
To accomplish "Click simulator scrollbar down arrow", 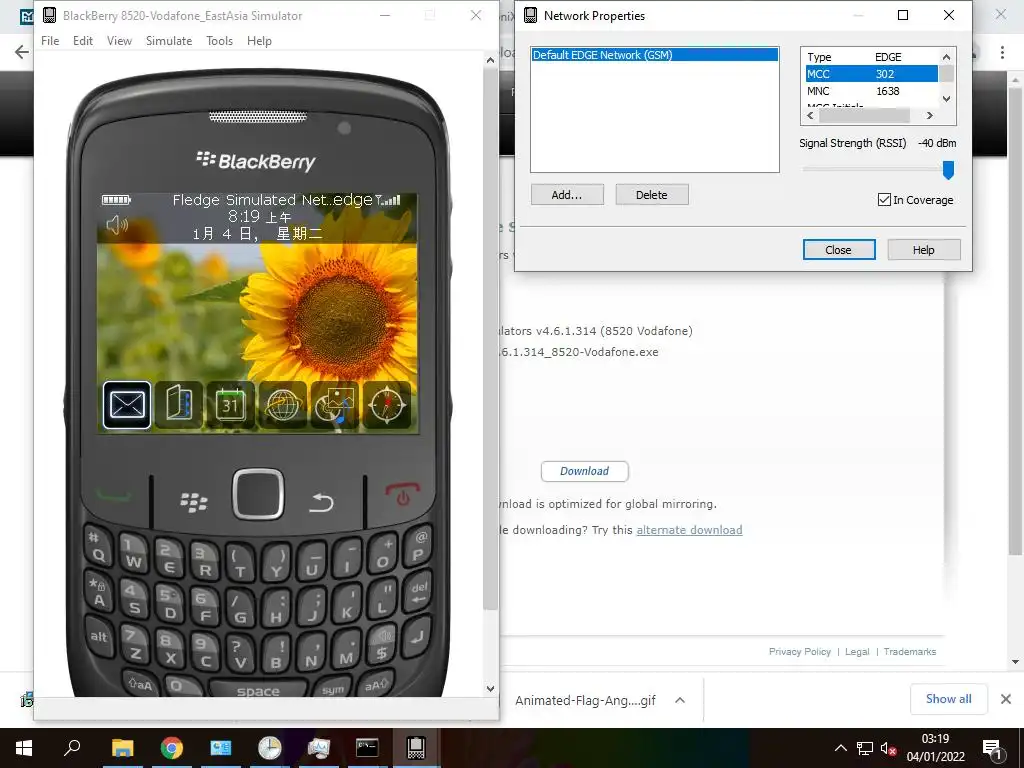I will (x=490, y=688).
